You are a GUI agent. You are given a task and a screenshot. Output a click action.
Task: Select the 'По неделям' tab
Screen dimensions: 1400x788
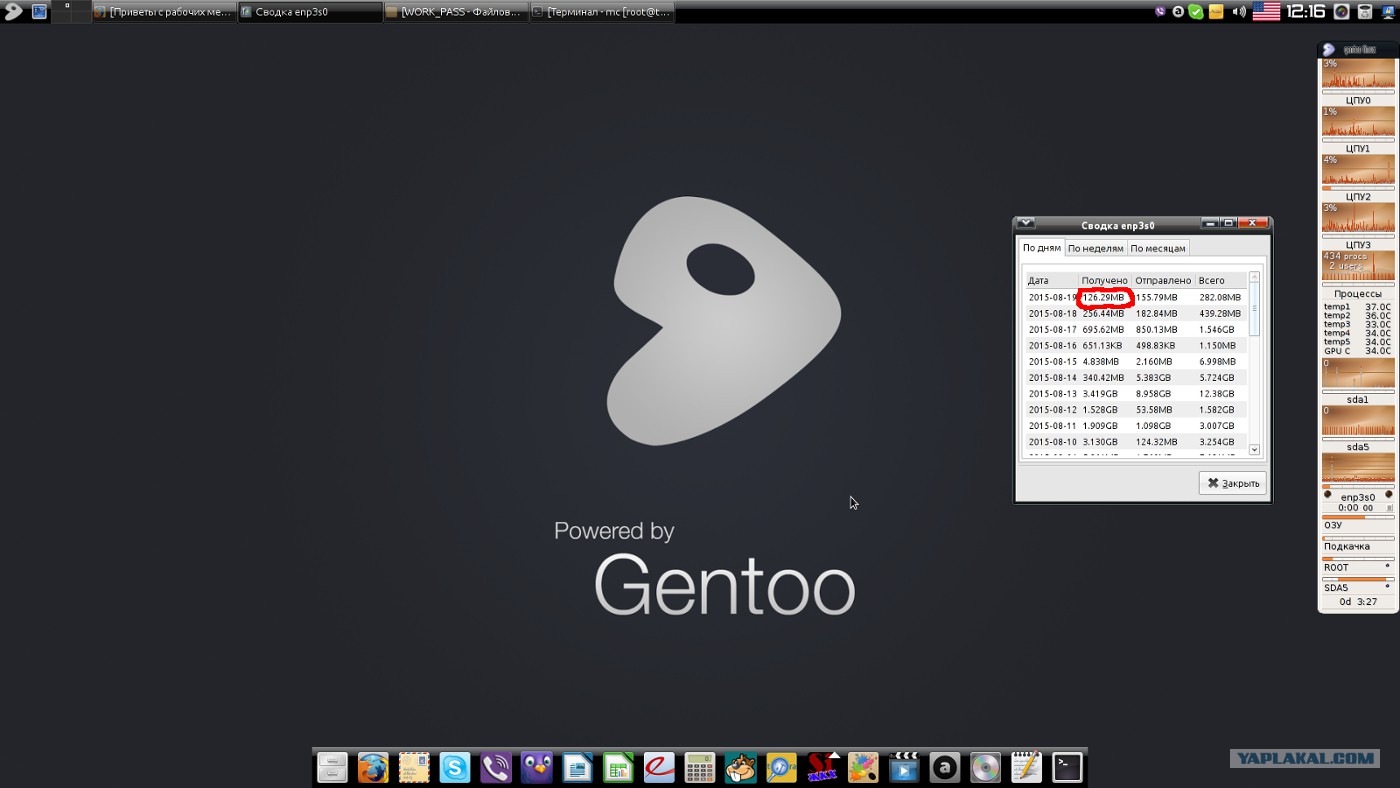coord(1096,248)
